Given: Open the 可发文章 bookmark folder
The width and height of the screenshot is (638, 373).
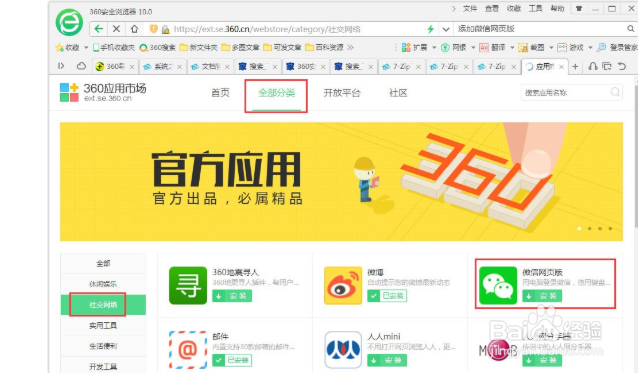Looking at the screenshot, I should click(x=282, y=48).
